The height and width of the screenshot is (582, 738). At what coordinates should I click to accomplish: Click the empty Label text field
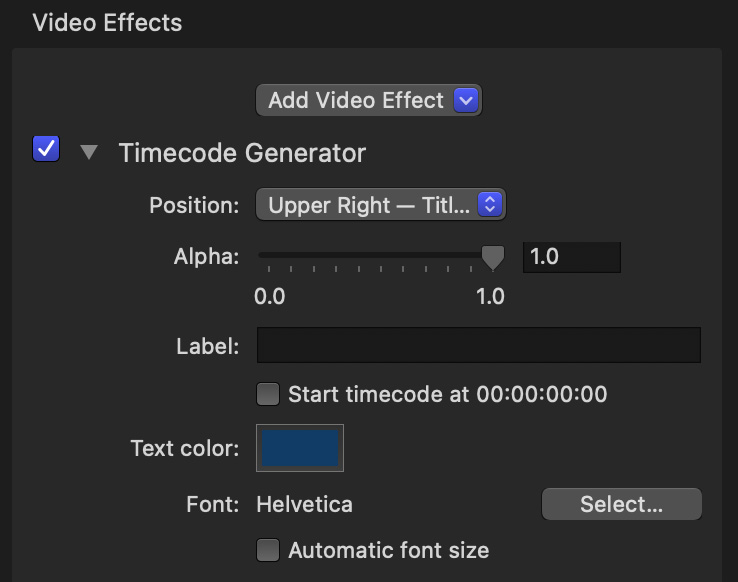[478, 345]
